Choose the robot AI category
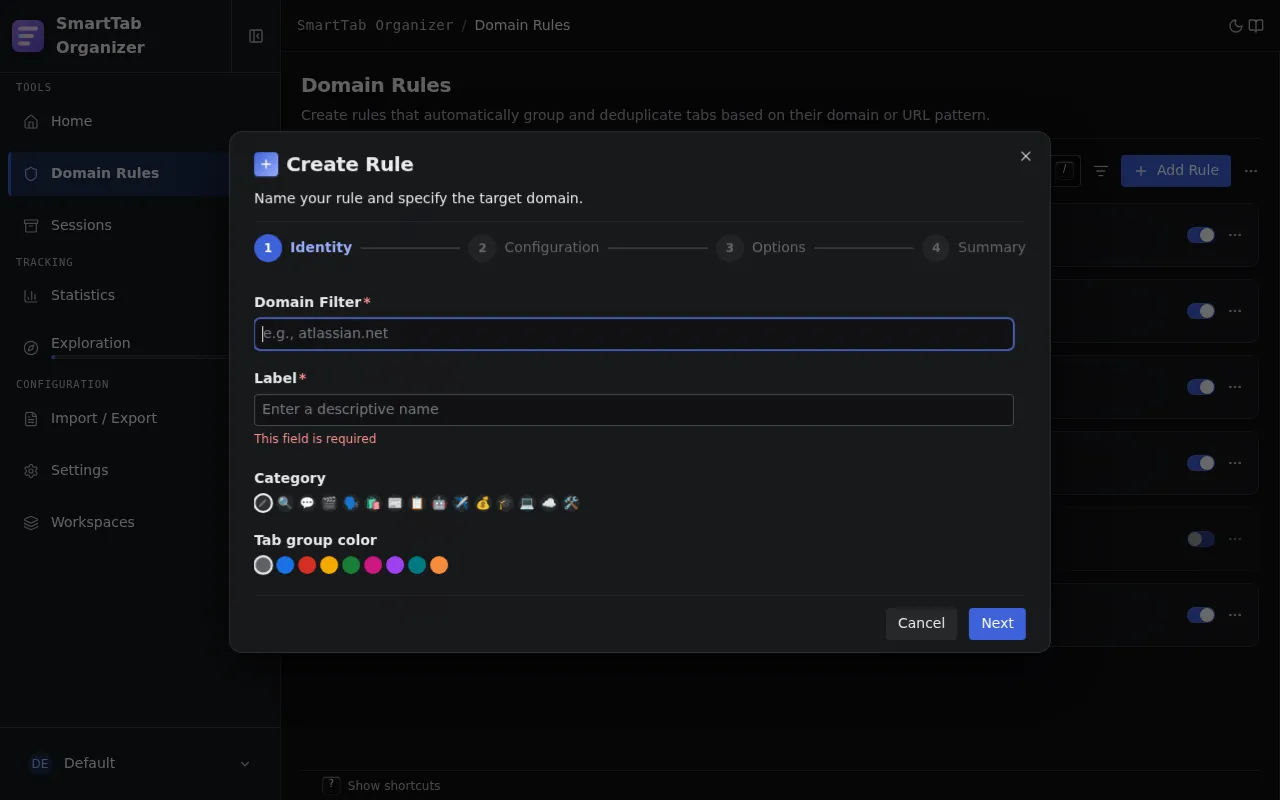1280x800 pixels. (439, 503)
